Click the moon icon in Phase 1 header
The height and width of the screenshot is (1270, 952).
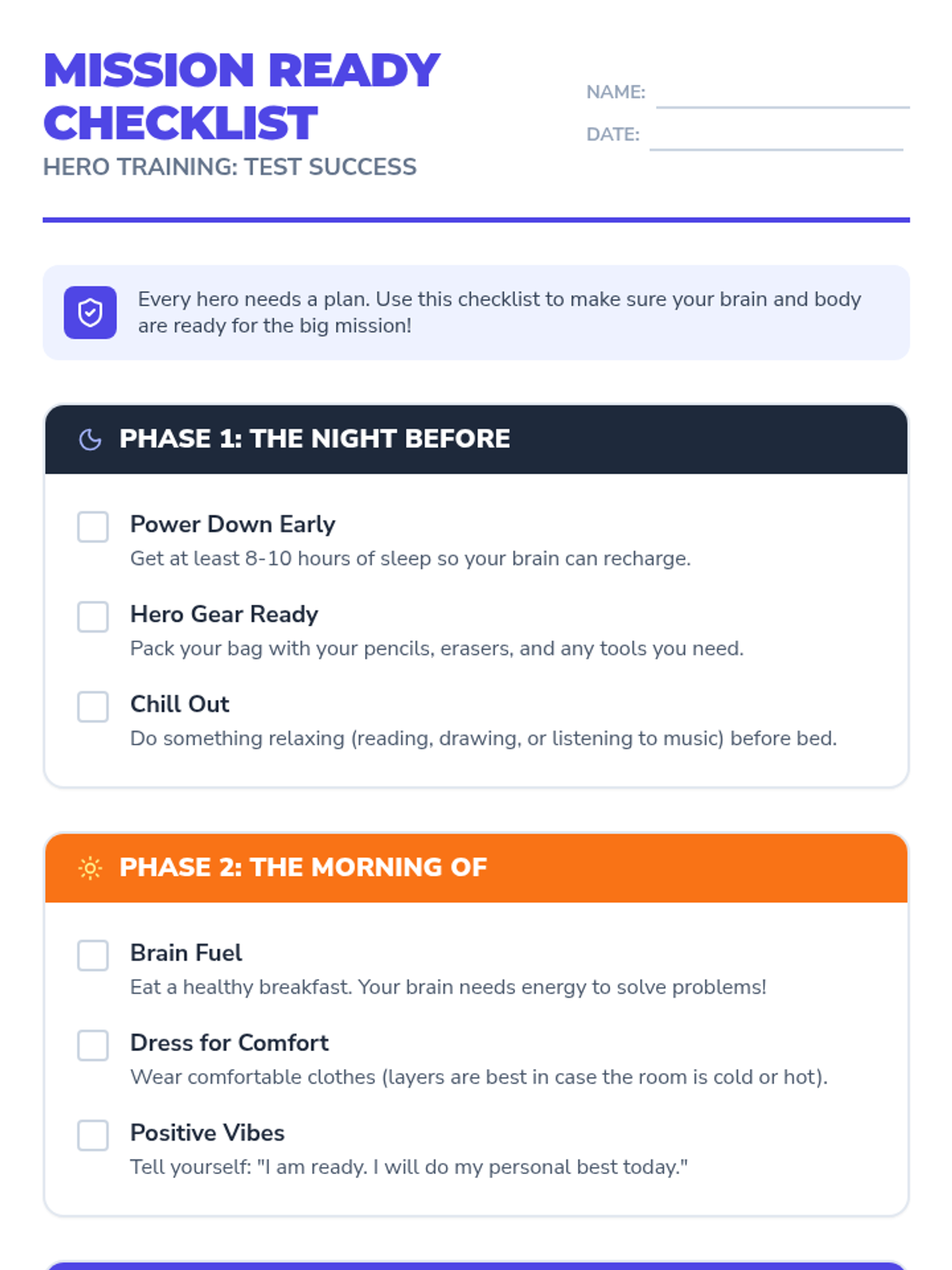click(x=90, y=439)
